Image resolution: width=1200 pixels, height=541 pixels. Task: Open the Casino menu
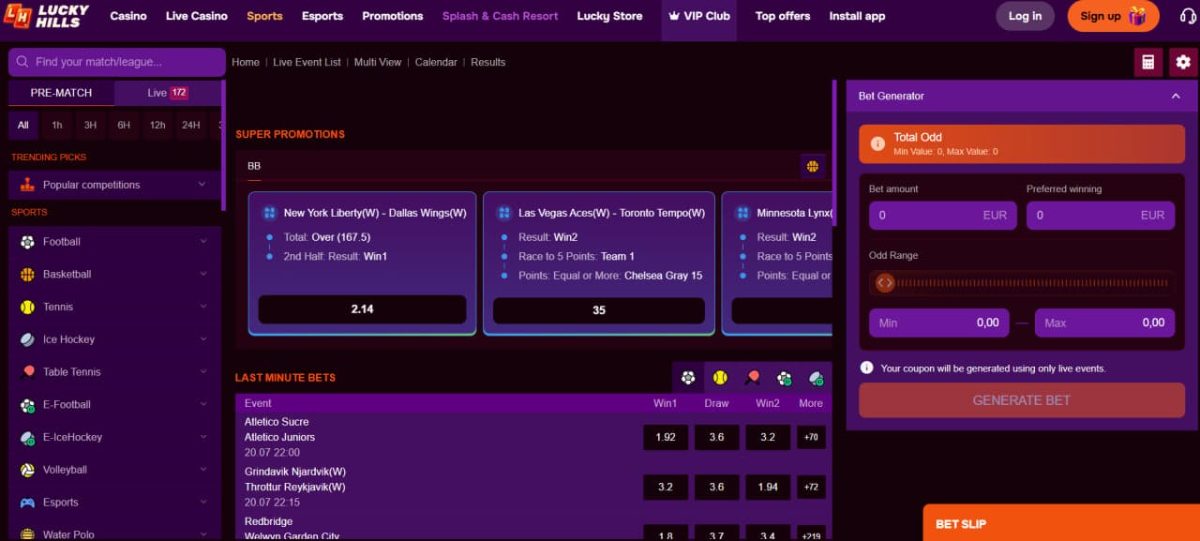click(x=128, y=16)
